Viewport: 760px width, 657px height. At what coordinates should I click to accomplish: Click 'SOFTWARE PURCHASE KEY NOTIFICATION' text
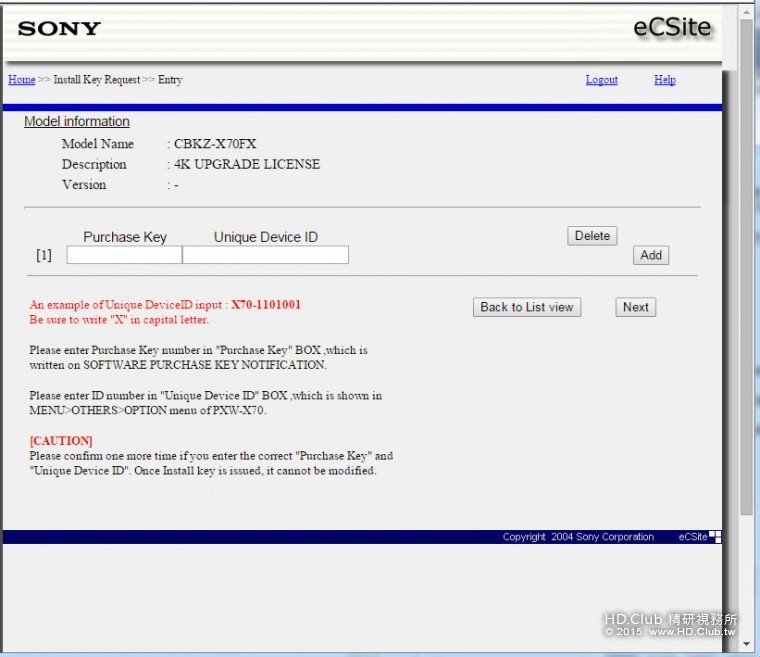click(x=205, y=365)
